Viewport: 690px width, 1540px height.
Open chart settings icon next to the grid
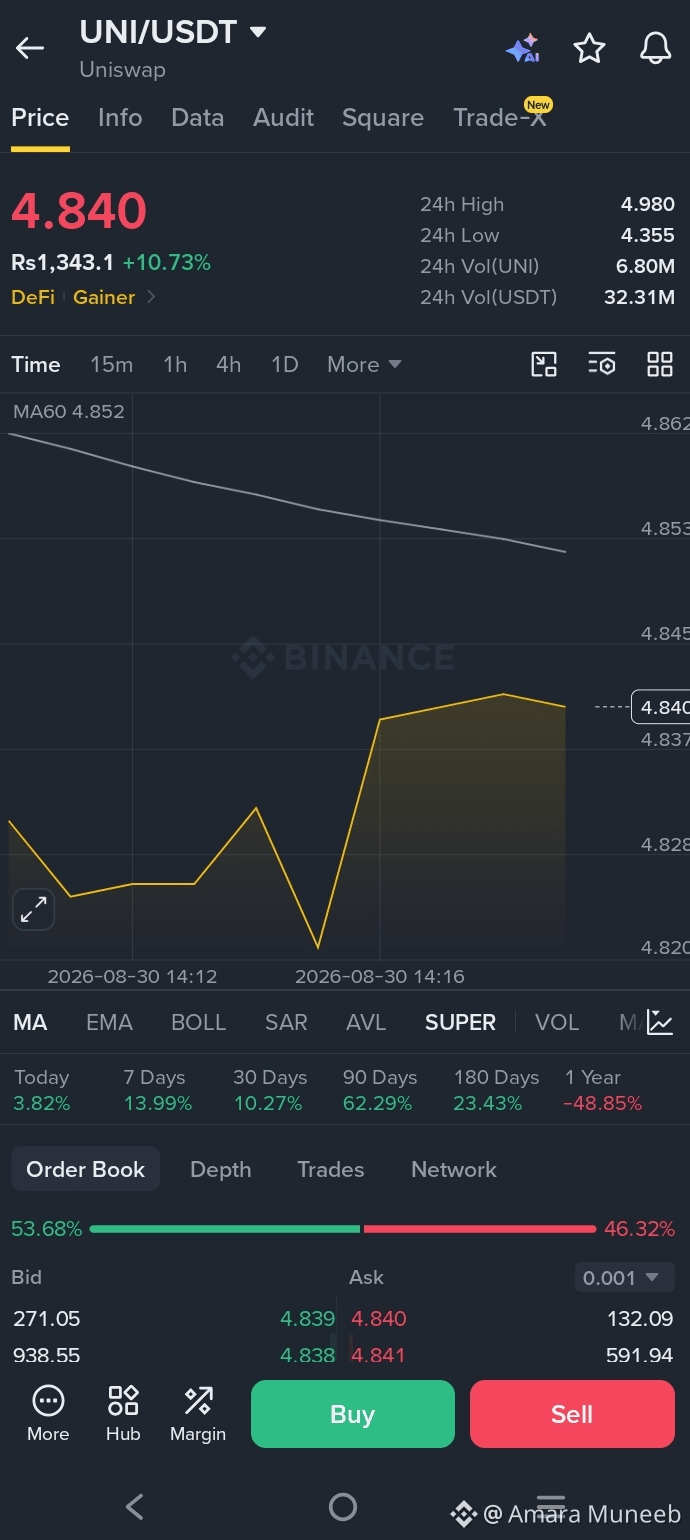pyautogui.click(x=602, y=364)
